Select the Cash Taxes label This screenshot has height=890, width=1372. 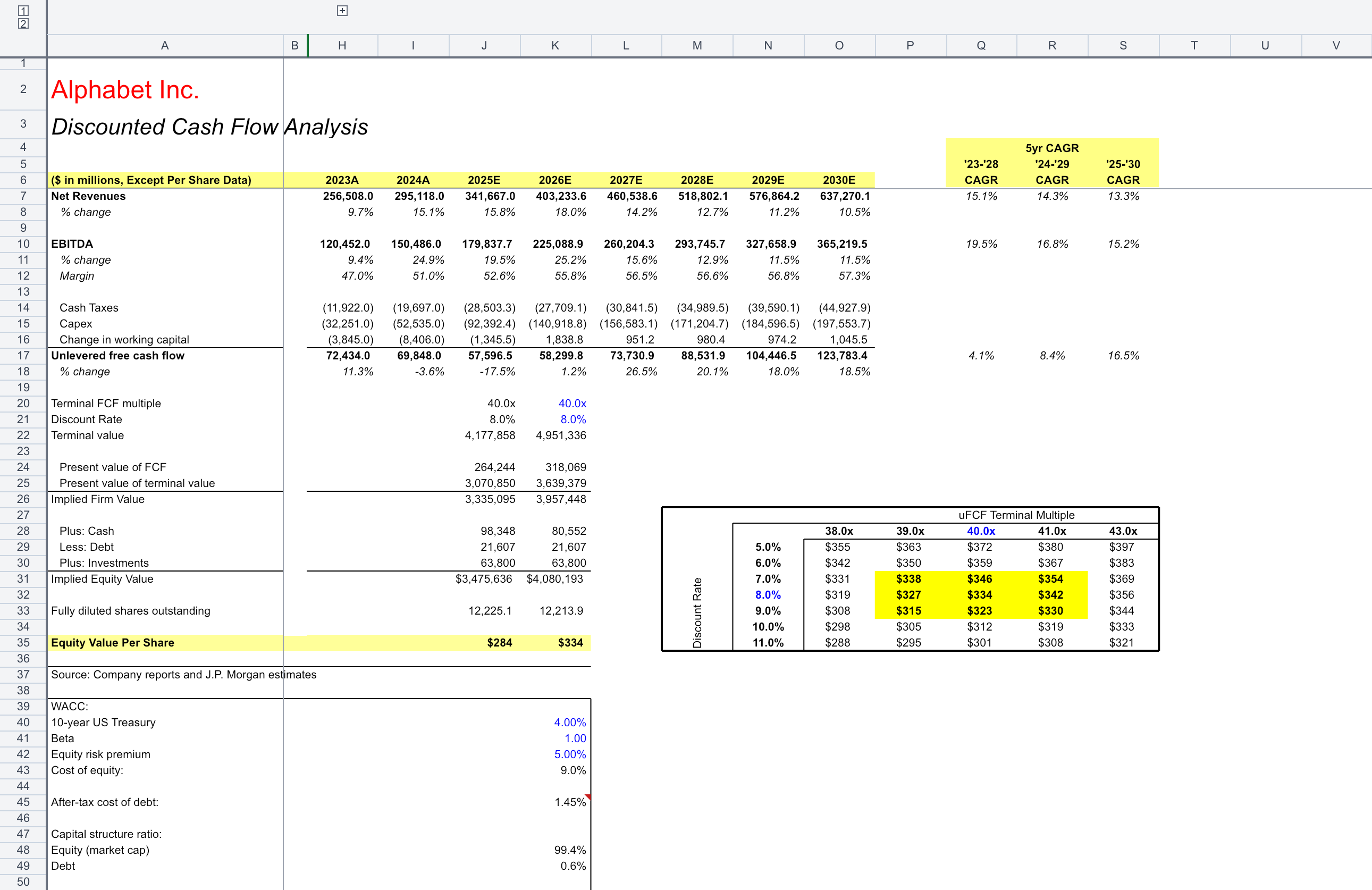(x=89, y=308)
